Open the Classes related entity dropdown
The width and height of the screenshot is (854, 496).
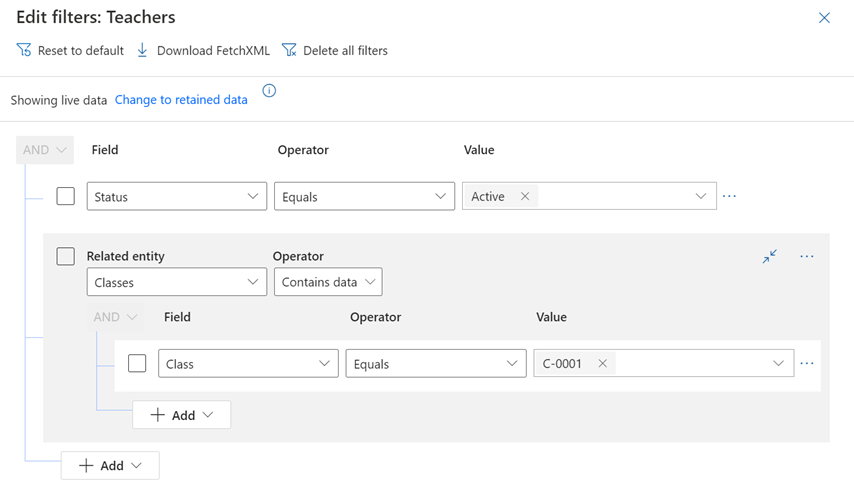click(x=177, y=283)
